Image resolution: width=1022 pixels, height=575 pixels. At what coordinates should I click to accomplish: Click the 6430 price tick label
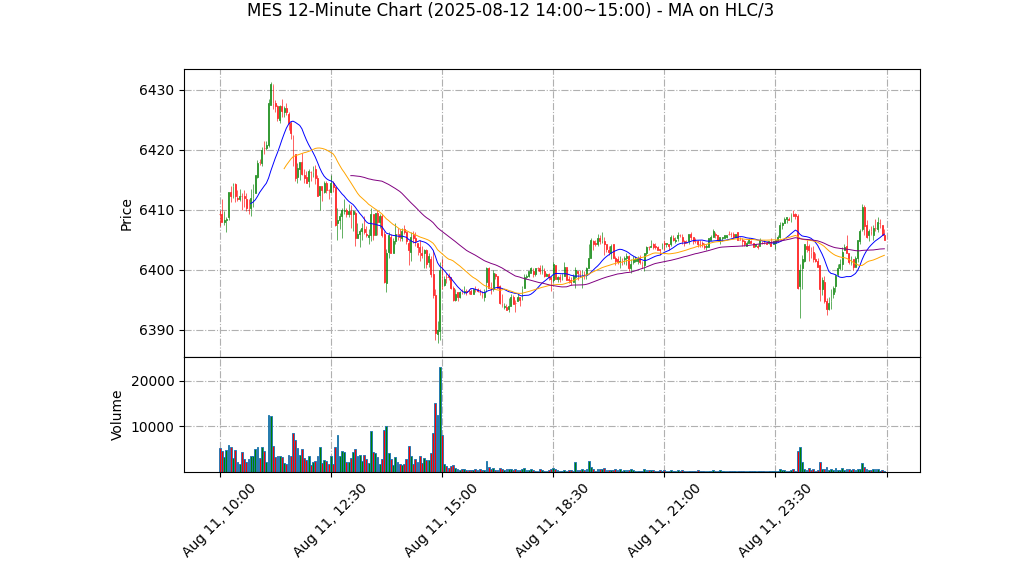pos(156,91)
